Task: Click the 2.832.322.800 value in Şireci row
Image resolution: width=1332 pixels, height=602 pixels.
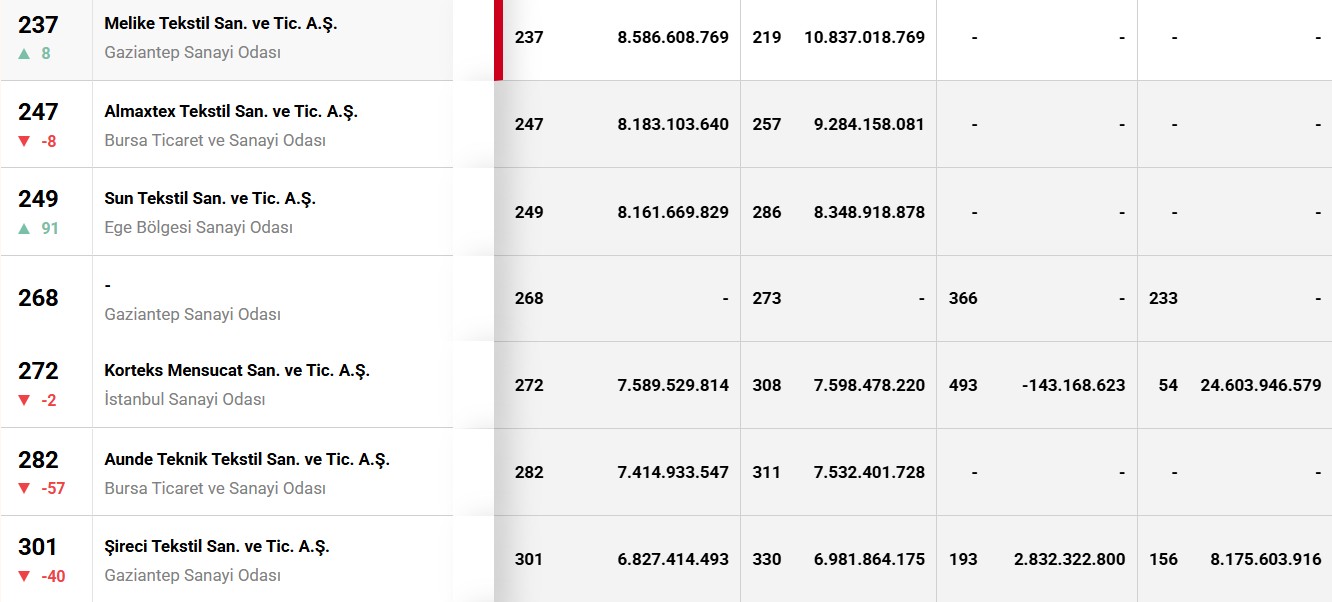Action: (1069, 559)
